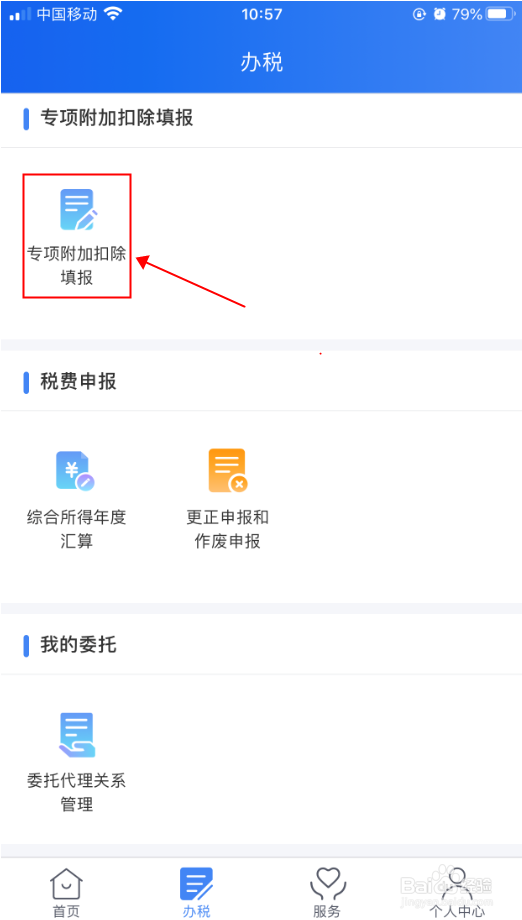
Task: Select the 个人中心 tab label
Action: click(457, 911)
